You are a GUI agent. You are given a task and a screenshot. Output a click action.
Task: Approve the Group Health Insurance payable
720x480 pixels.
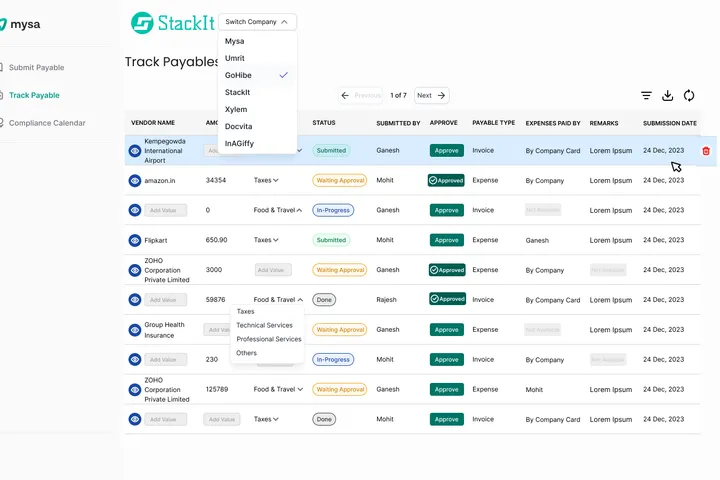(x=446, y=330)
